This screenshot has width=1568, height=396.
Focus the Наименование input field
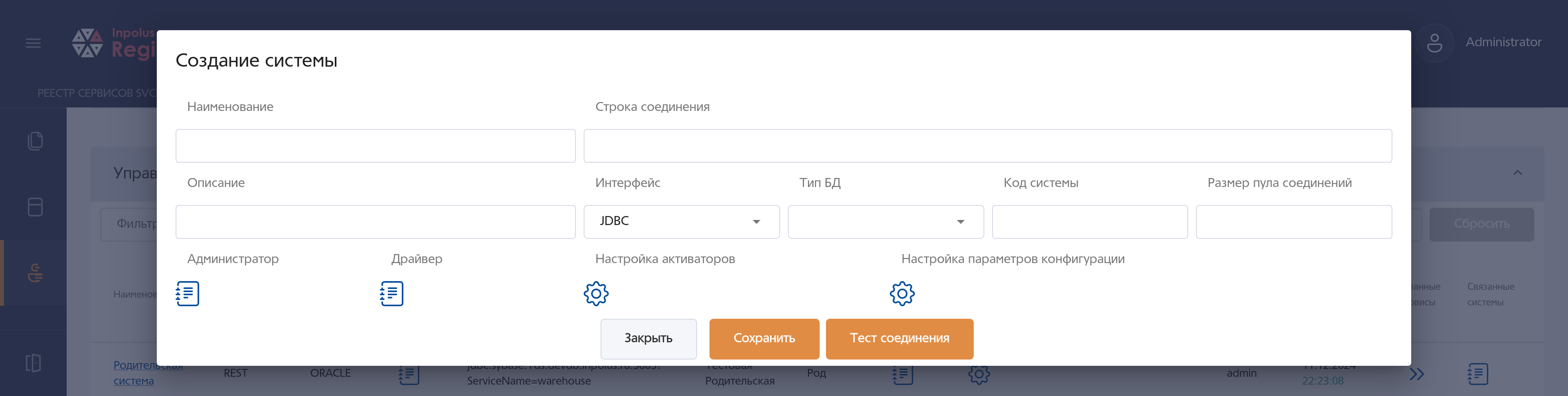point(376,145)
